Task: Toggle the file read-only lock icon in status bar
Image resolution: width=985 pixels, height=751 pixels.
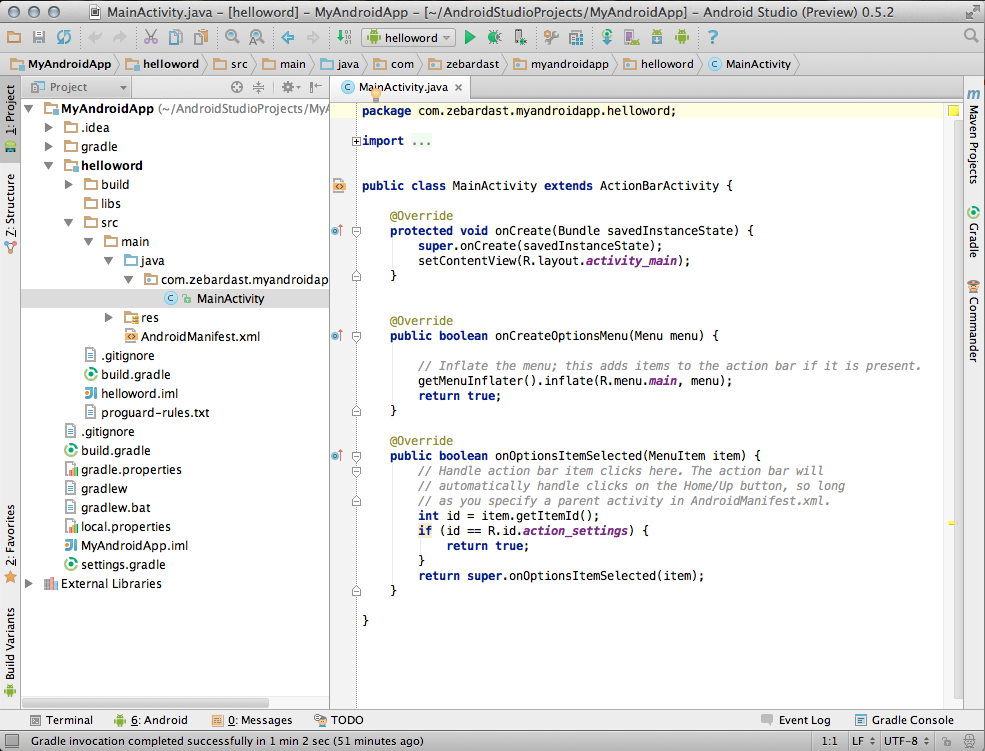Action: [x=946, y=742]
